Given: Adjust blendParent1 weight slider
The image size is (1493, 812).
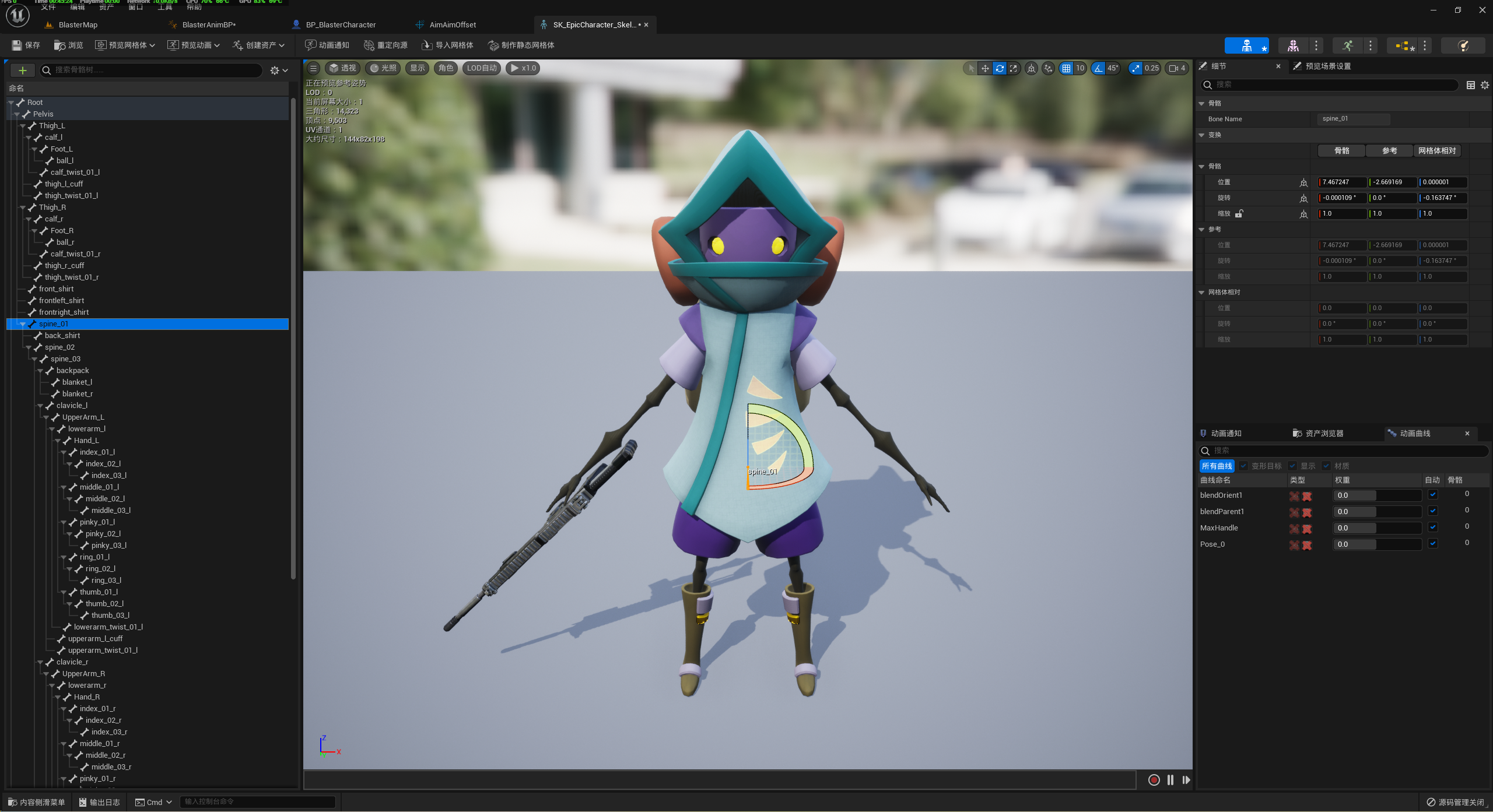Looking at the screenshot, I should [1377, 511].
